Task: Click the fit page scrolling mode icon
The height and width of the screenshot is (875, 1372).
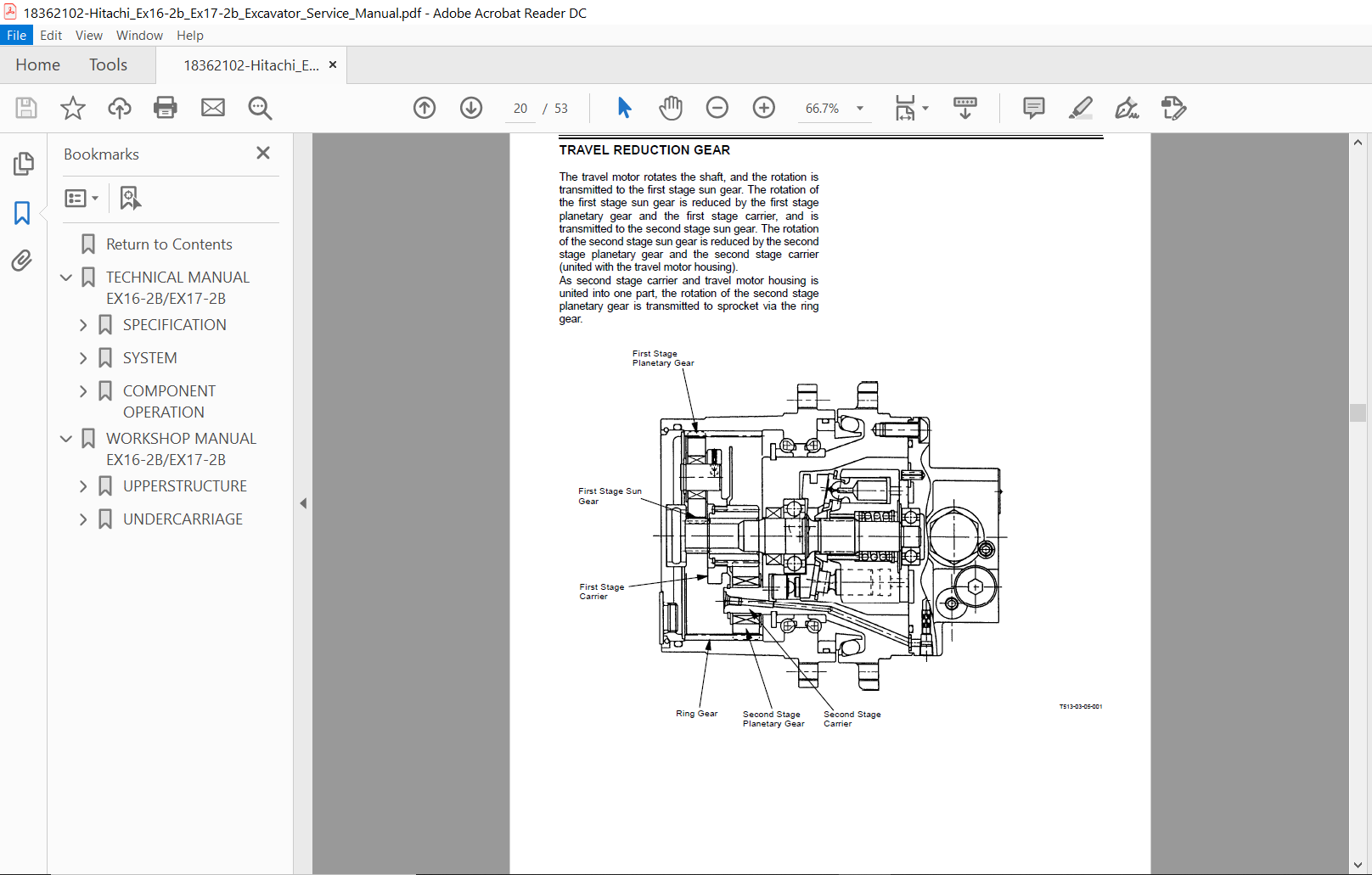Action: click(905, 108)
